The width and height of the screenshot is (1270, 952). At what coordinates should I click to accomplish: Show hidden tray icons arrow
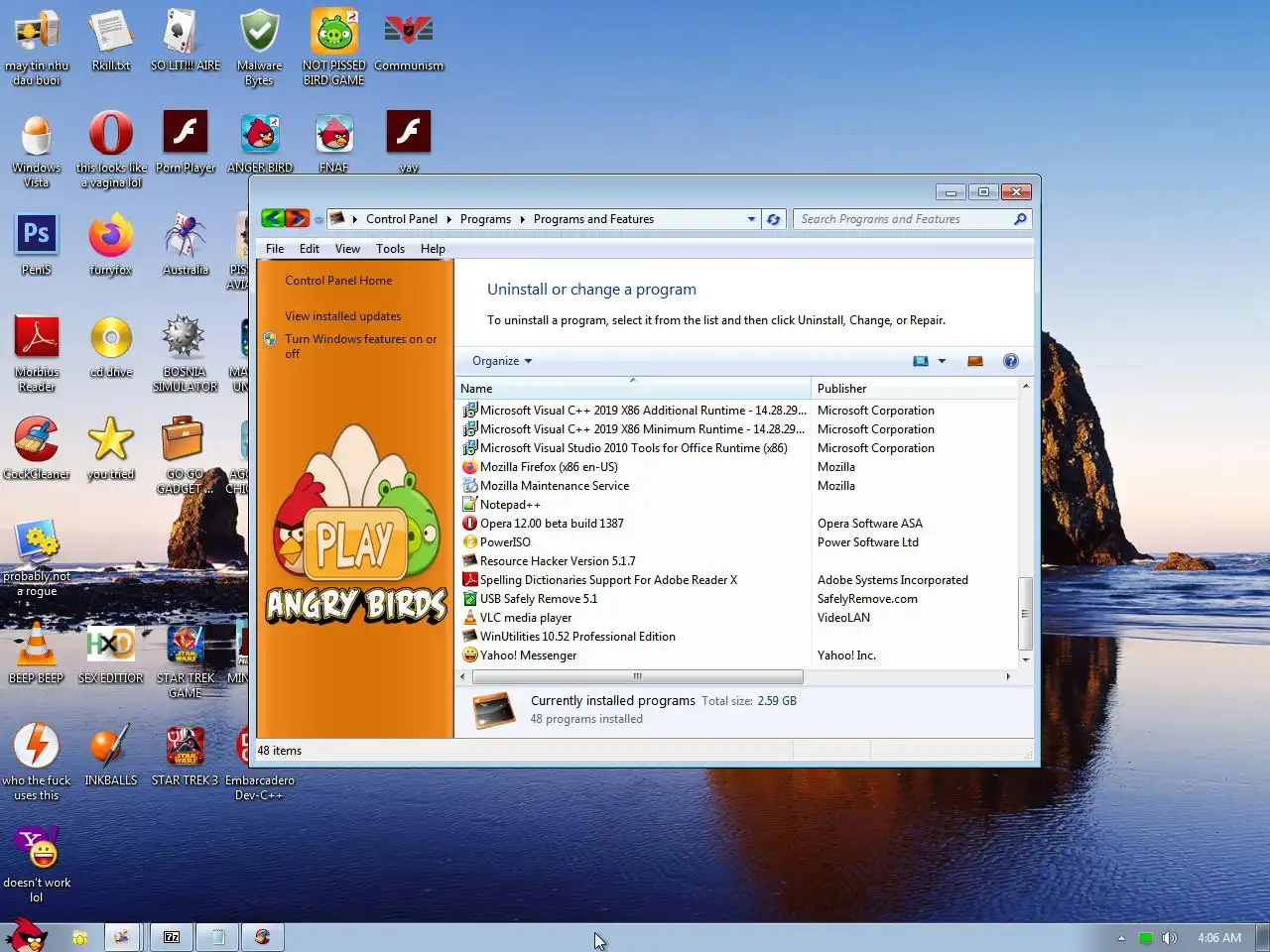point(1121,938)
